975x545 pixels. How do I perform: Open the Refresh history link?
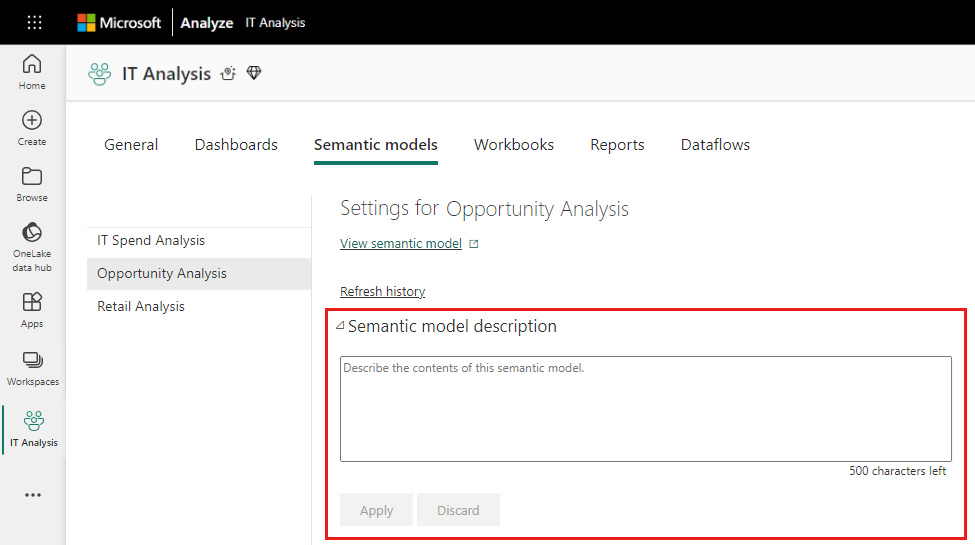(x=382, y=291)
